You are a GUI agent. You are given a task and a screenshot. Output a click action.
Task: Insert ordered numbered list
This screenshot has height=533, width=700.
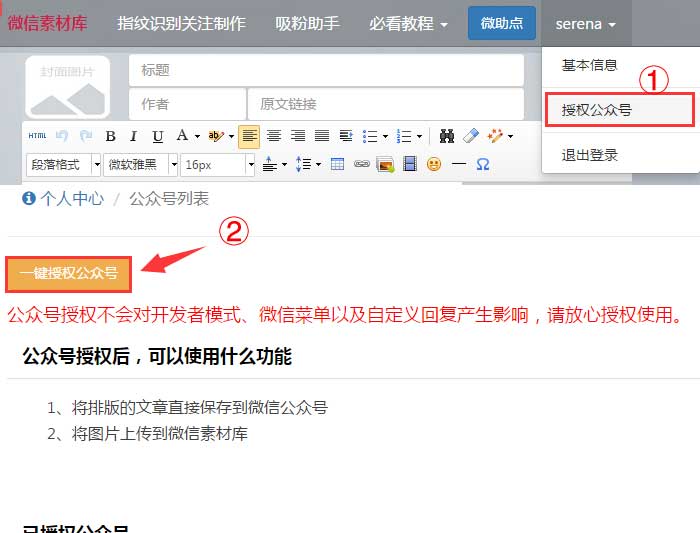(x=404, y=136)
